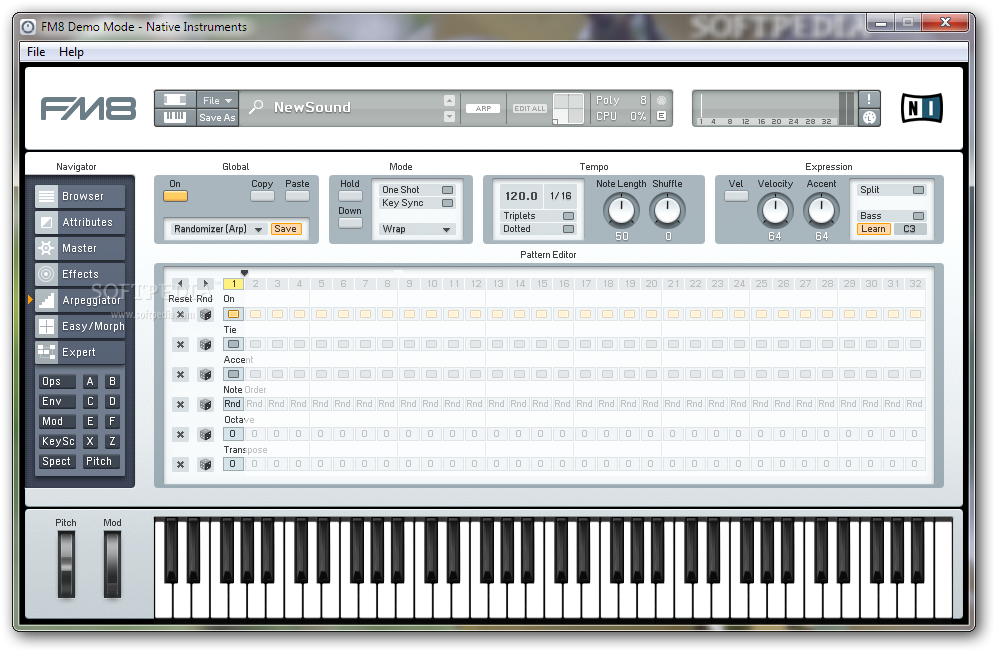996x652 pixels.
Task: Click the Shuffle knob
Action: [668, 210]
